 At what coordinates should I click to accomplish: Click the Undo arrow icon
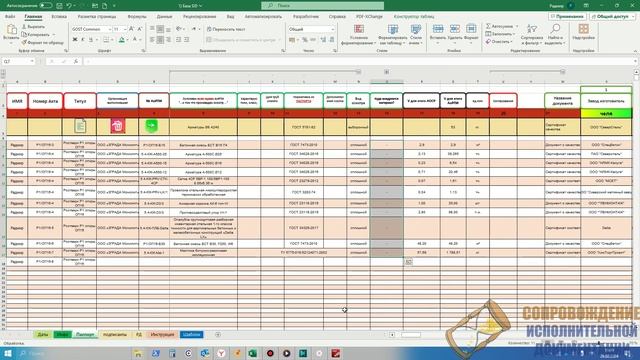click(x=69, y=6)
